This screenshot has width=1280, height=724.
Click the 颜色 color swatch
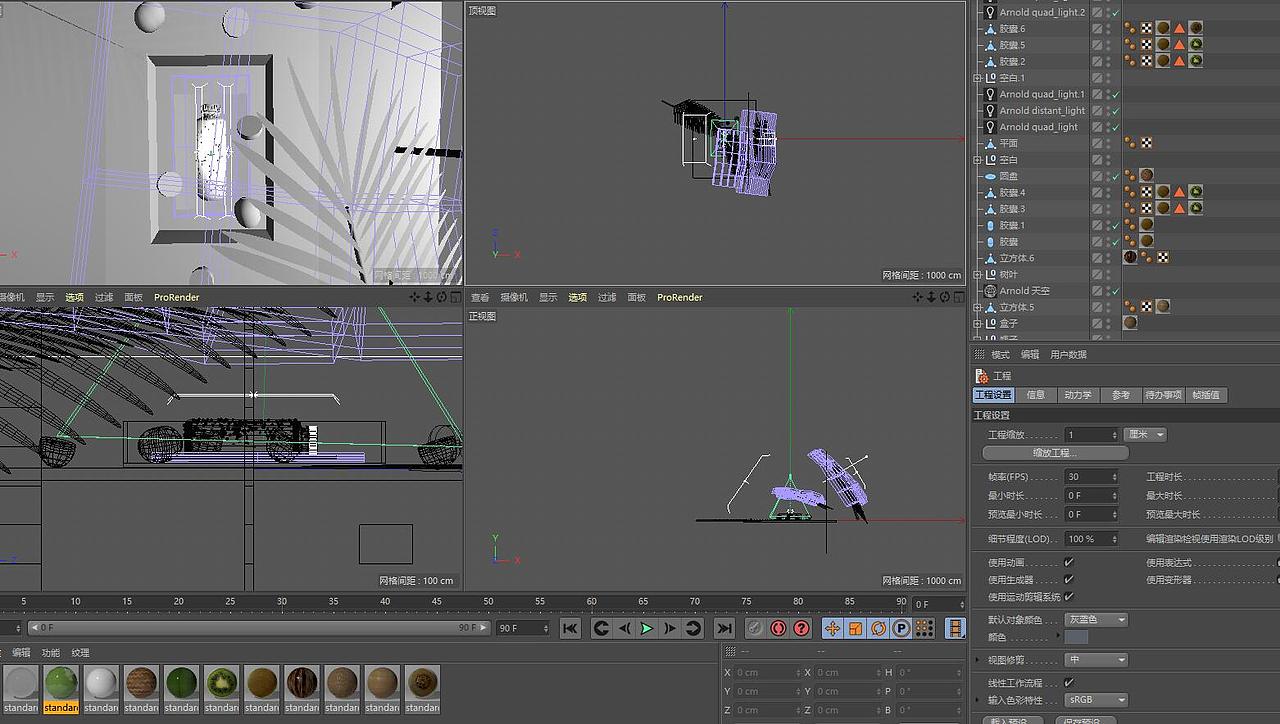coord(1076,636)
